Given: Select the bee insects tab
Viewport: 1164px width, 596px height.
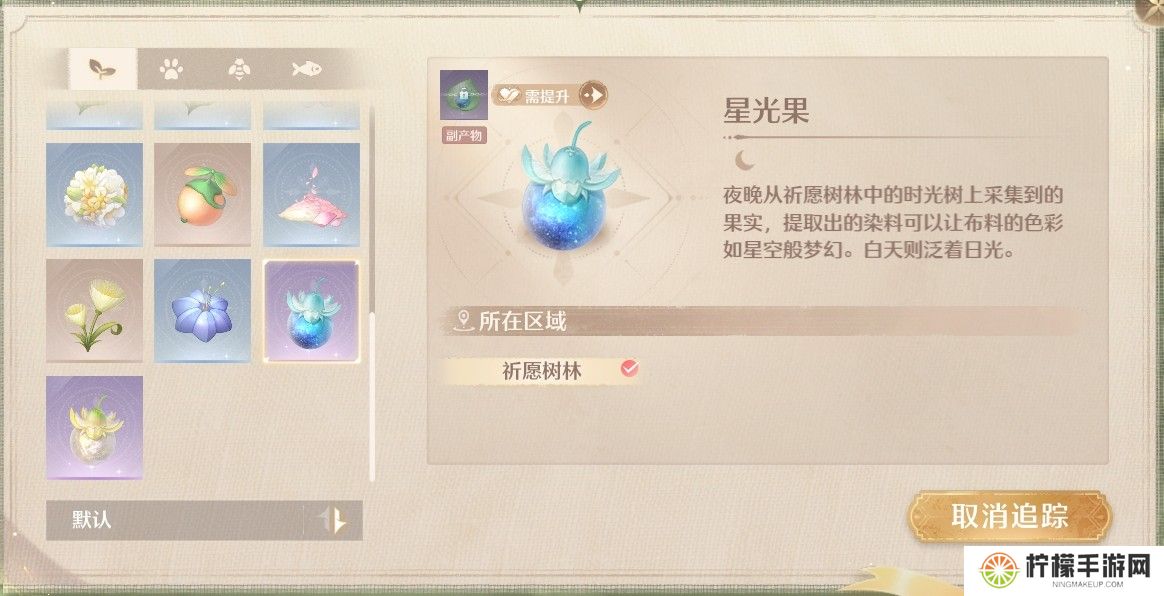Looking at the screenshot, I should point(239,69).
